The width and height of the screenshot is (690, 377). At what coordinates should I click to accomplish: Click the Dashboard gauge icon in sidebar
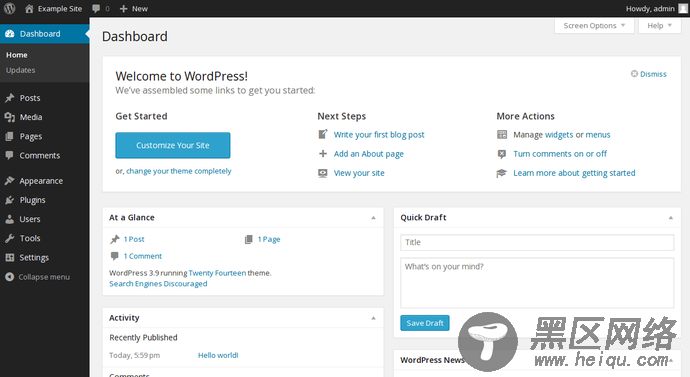(10, 34)
